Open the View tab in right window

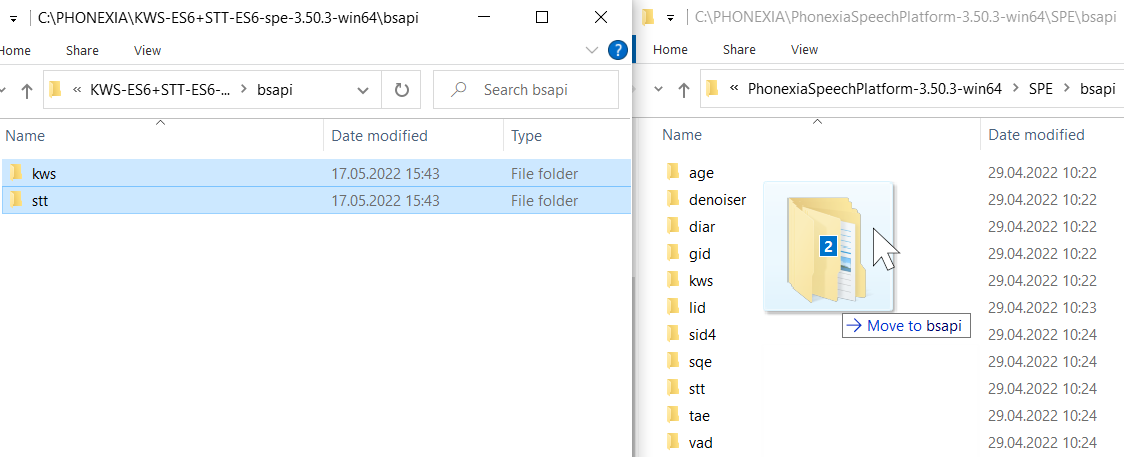[804, 49]
